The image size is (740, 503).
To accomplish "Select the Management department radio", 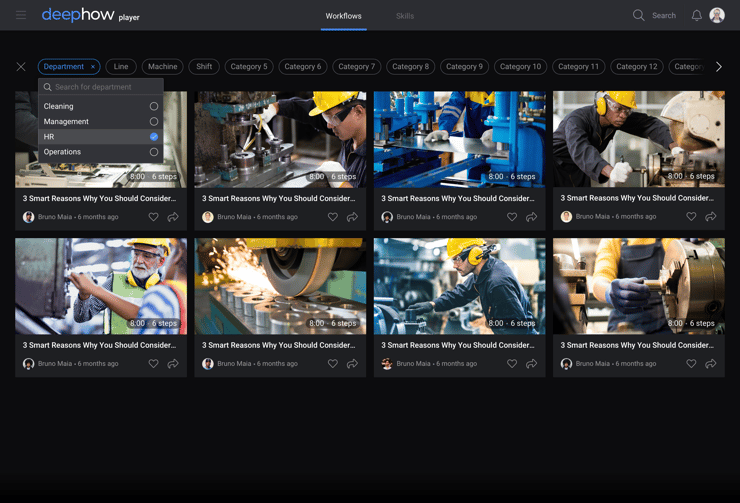I will coord(154,121).
